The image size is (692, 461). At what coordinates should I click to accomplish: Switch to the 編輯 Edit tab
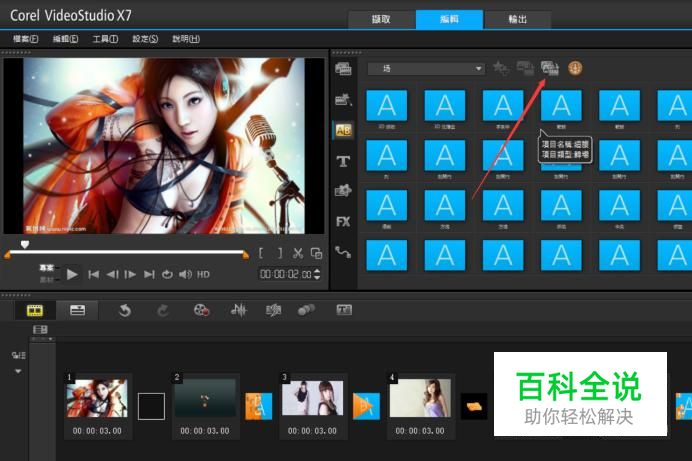tap(449, 19)
